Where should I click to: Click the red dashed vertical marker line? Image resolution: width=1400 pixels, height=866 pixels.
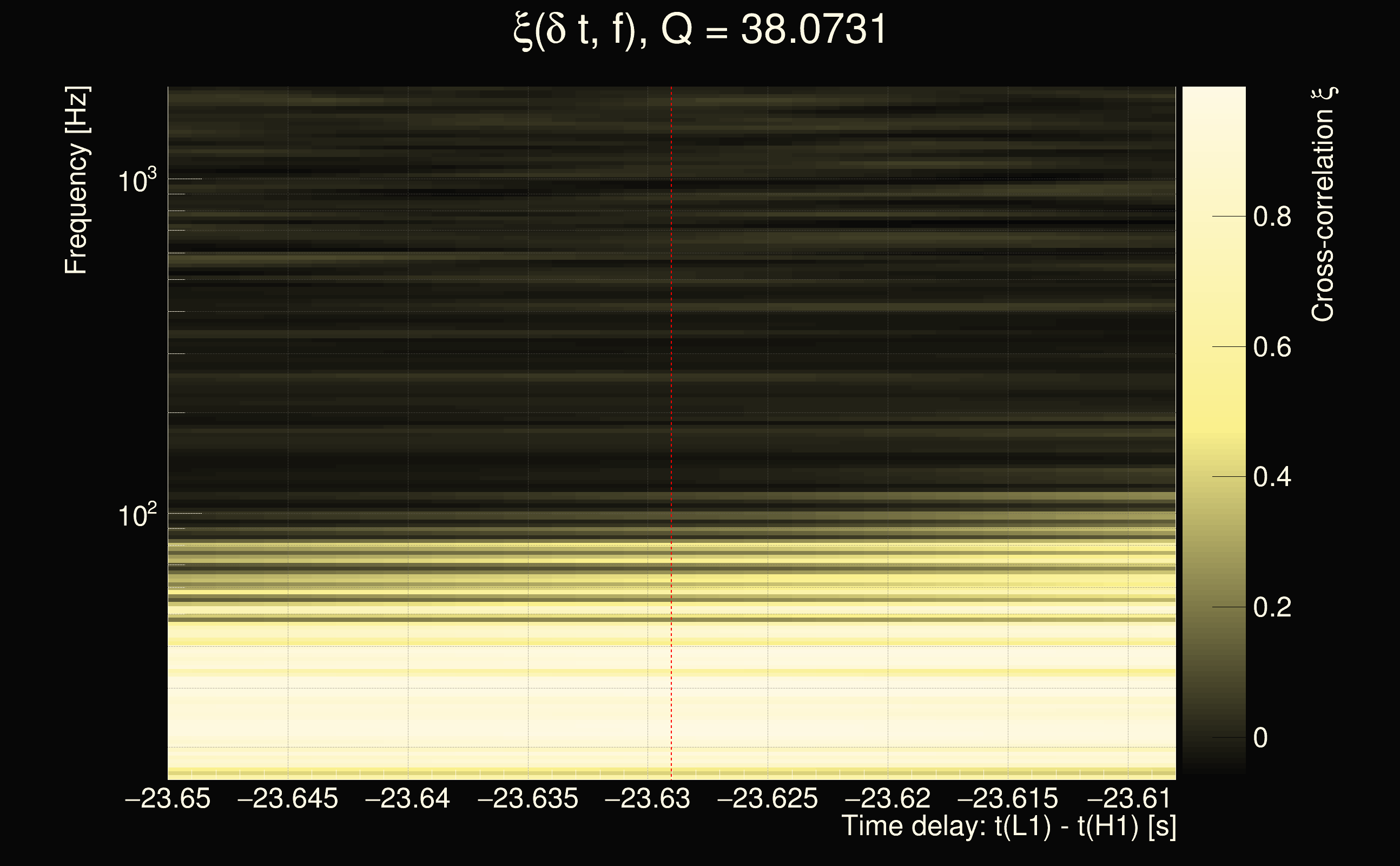point(671,401)
